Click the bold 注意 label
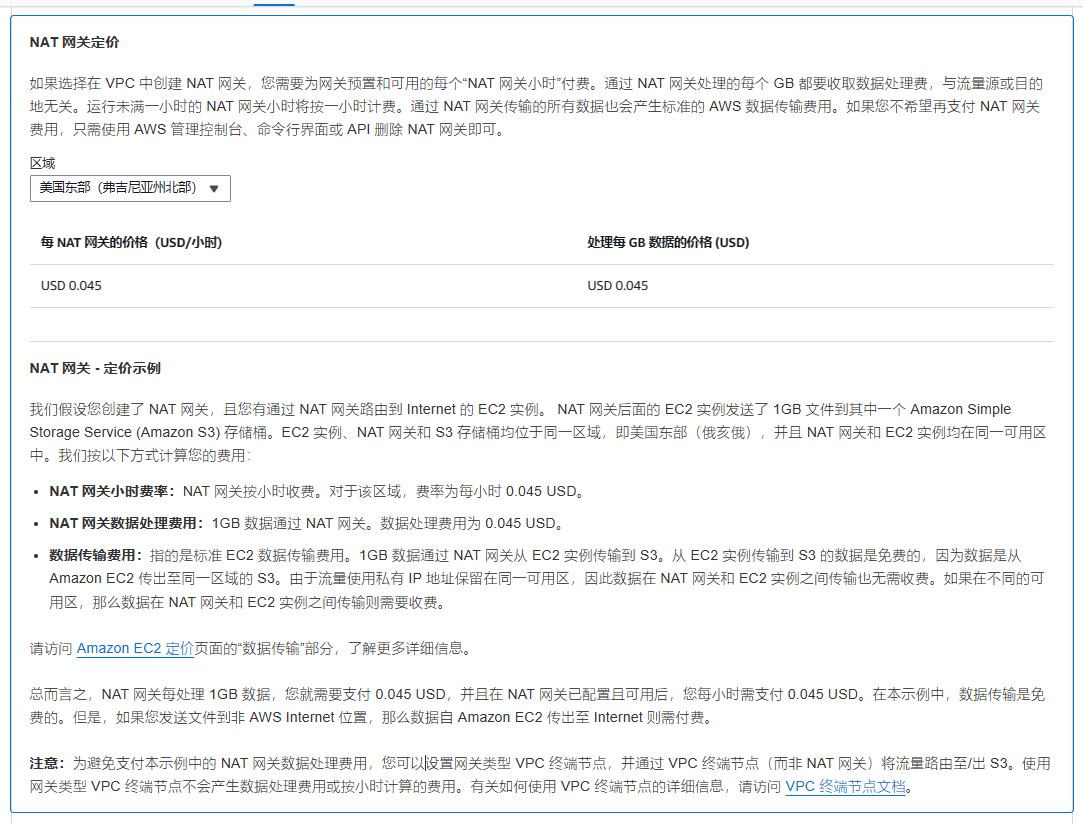This screenshot has height=824, width=1083. click(47, 763)
